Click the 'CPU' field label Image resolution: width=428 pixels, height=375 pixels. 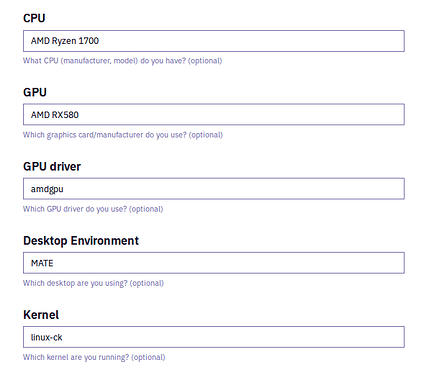[x=34, y=18]
